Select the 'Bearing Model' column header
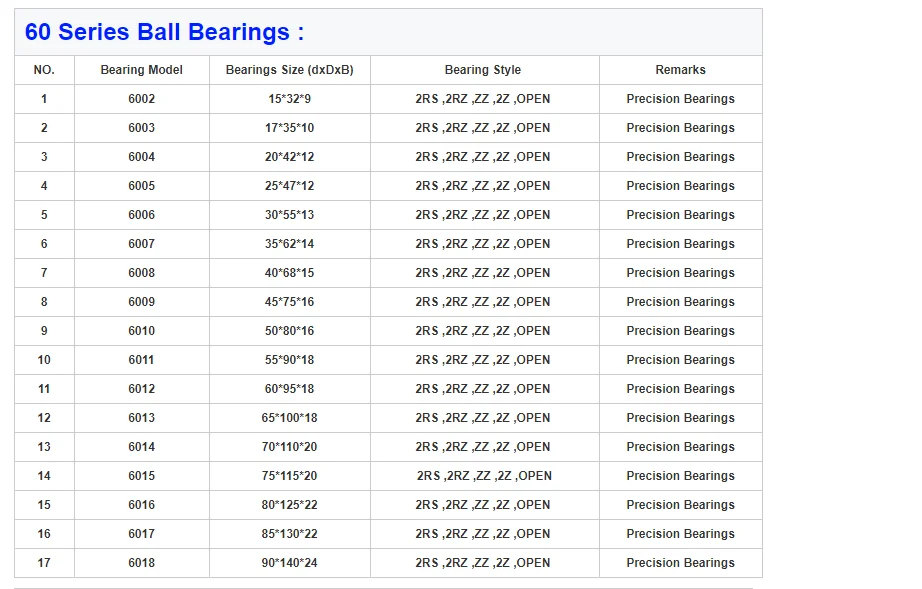922x589 pixels. point(142,70)
